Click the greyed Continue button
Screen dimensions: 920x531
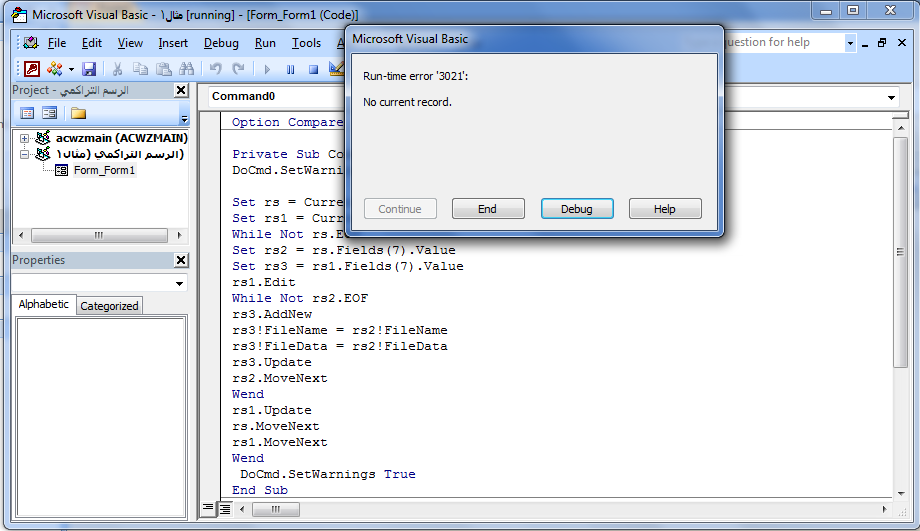pos(400,209)
